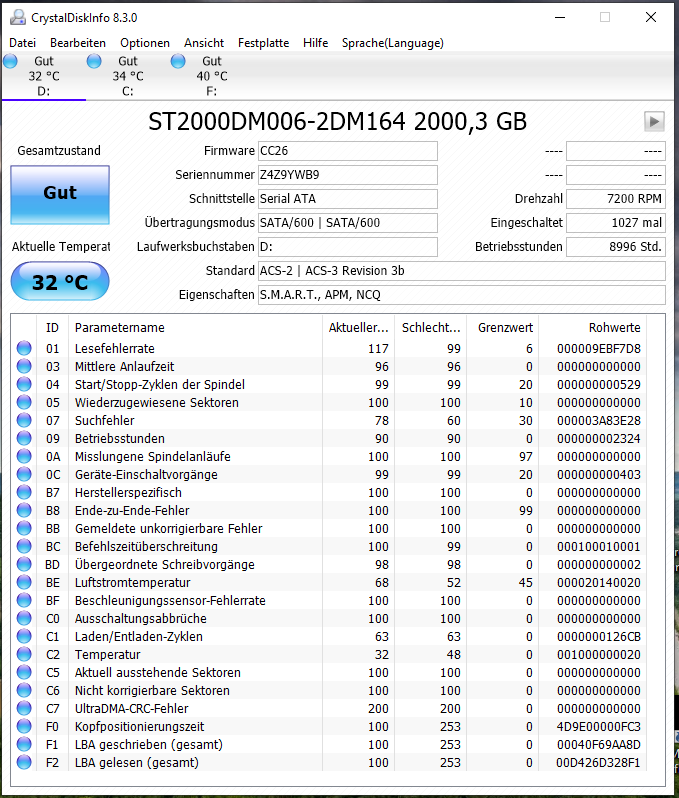Click status orb for Luftstromtemperatur
This screenshot has width=679, height=798.
(24, 582)
